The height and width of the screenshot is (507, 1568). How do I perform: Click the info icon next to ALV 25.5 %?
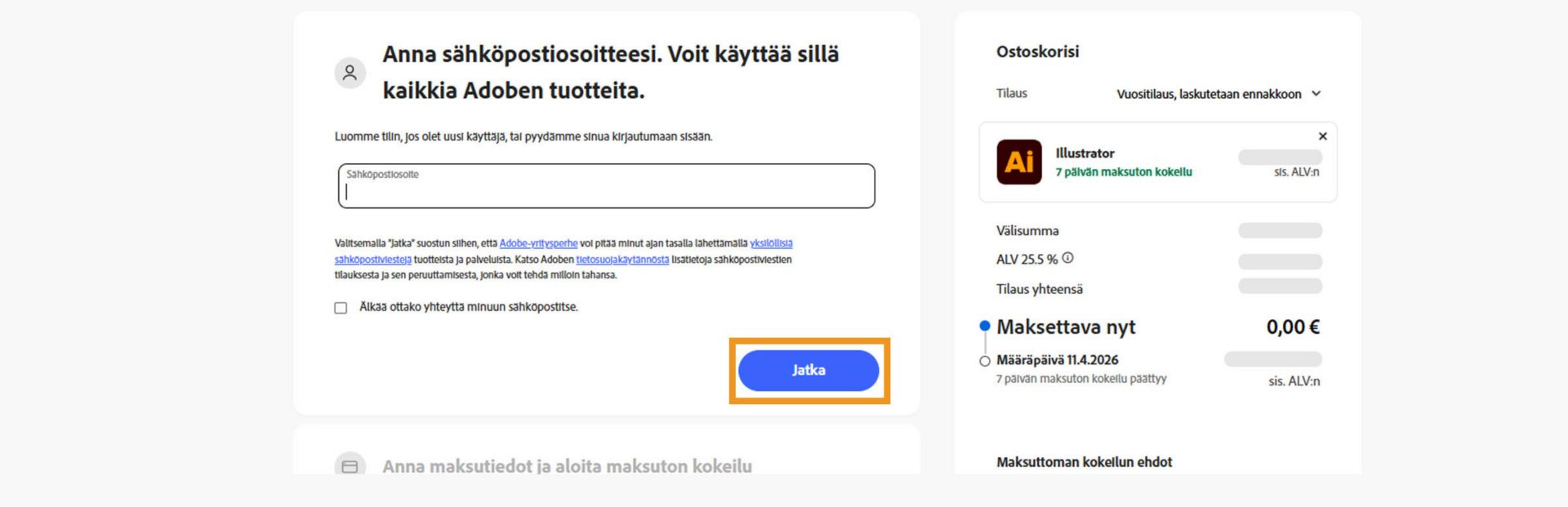(x=1070, y=257)
